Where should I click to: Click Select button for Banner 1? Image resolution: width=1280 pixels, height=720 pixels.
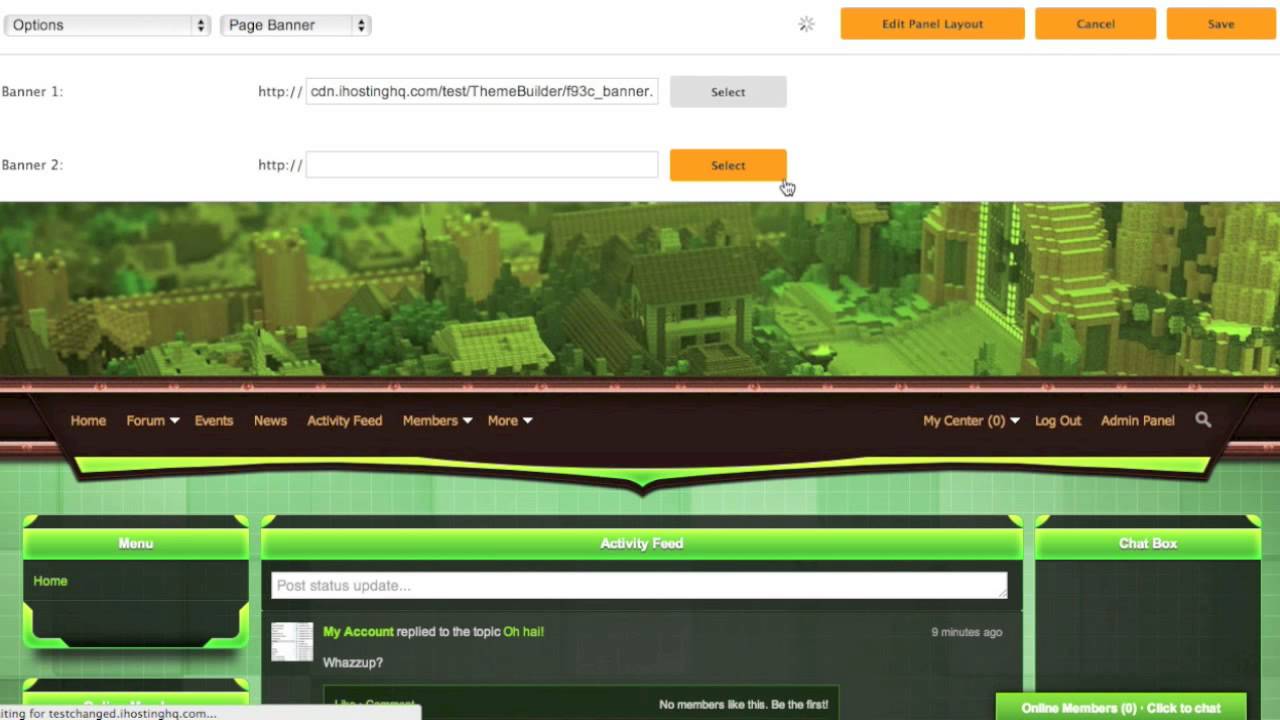point(728,92)
